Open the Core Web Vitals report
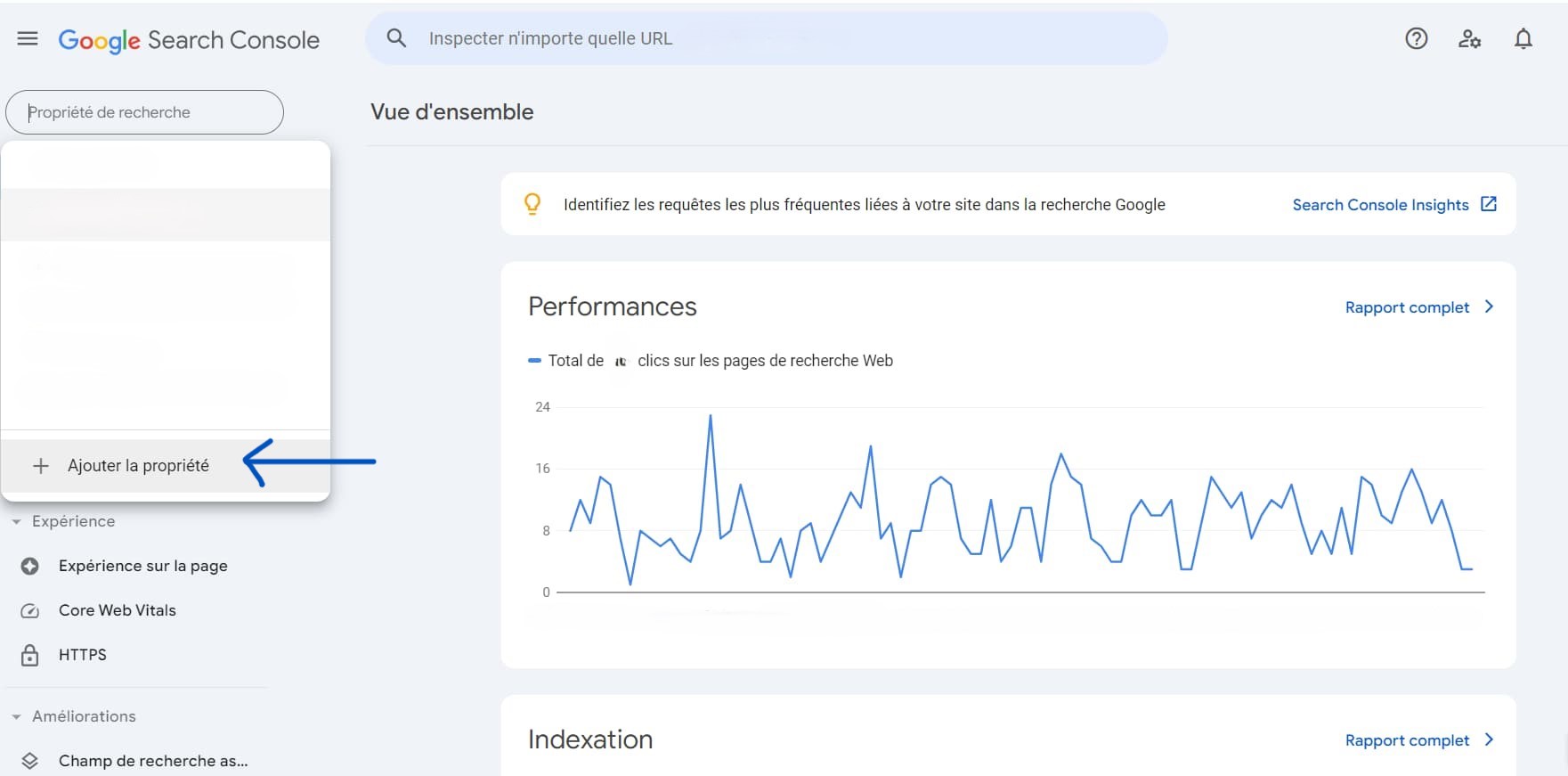The height and width of the screenshot is (776, 1568). pos(118,610)
